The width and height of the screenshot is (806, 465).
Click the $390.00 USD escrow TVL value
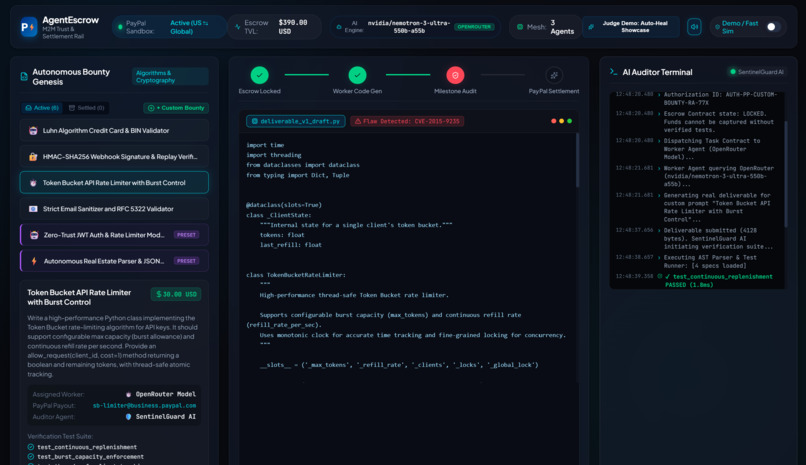pyautogui.click(x=293, y=27)
